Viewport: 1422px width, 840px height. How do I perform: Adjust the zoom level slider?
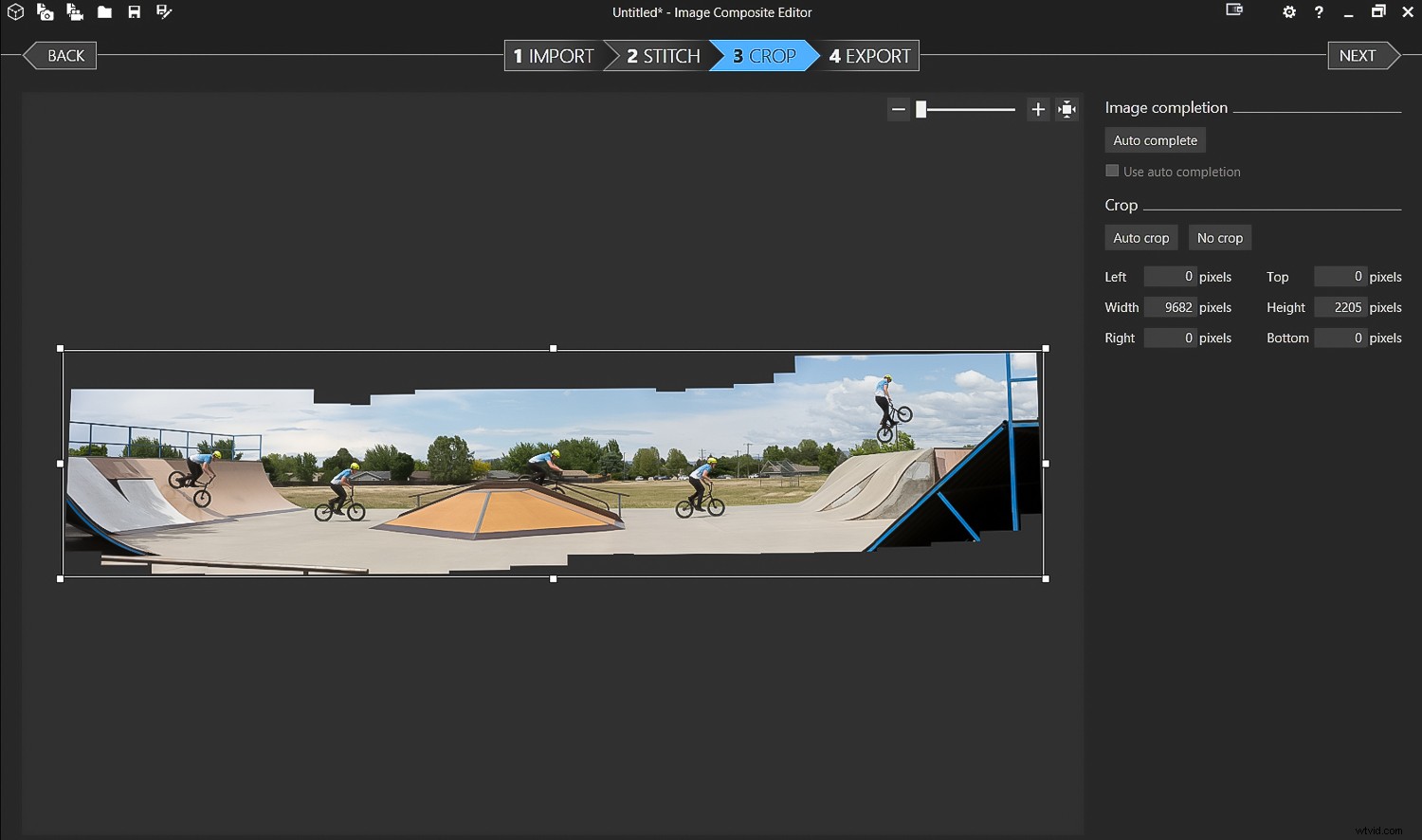921,109
